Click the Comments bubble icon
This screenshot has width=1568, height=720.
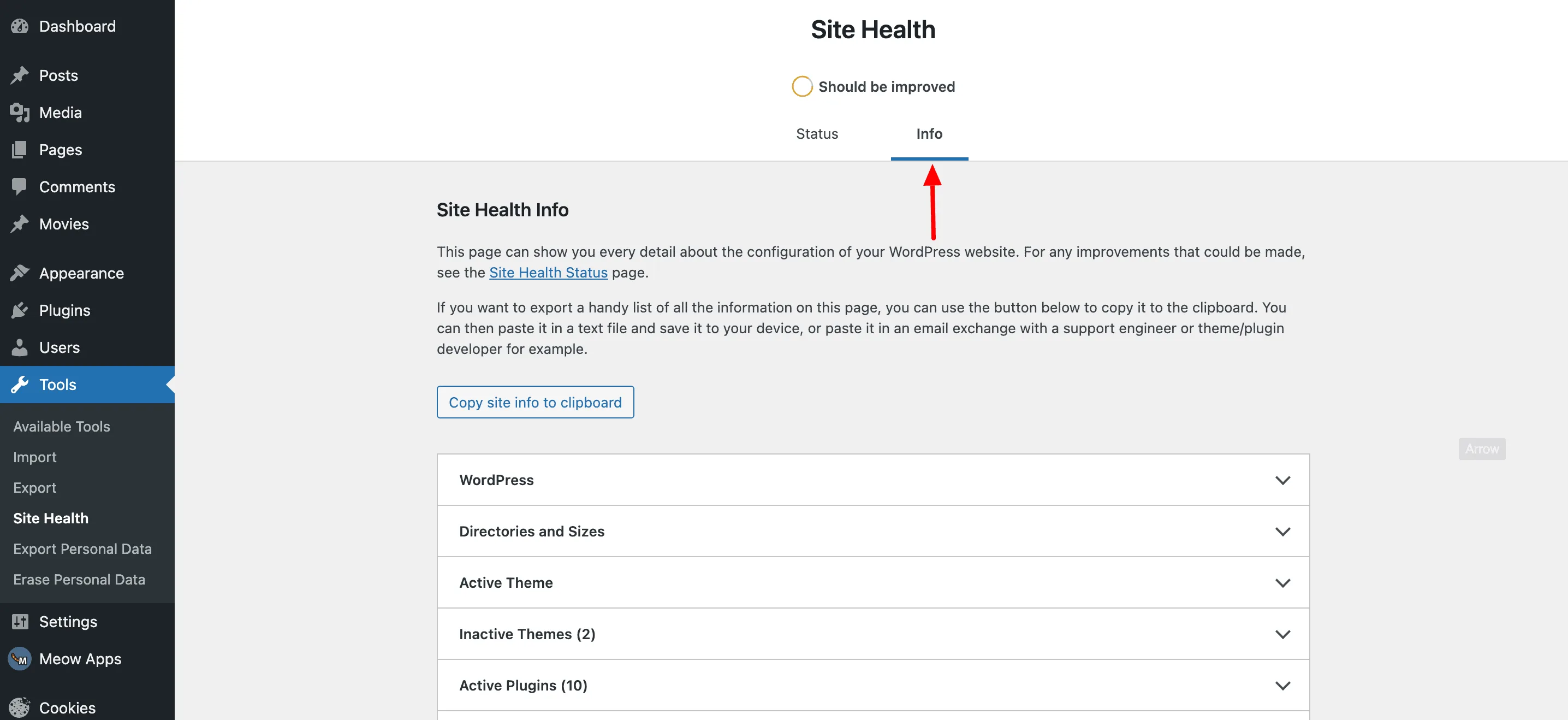[x=20, y=186]
